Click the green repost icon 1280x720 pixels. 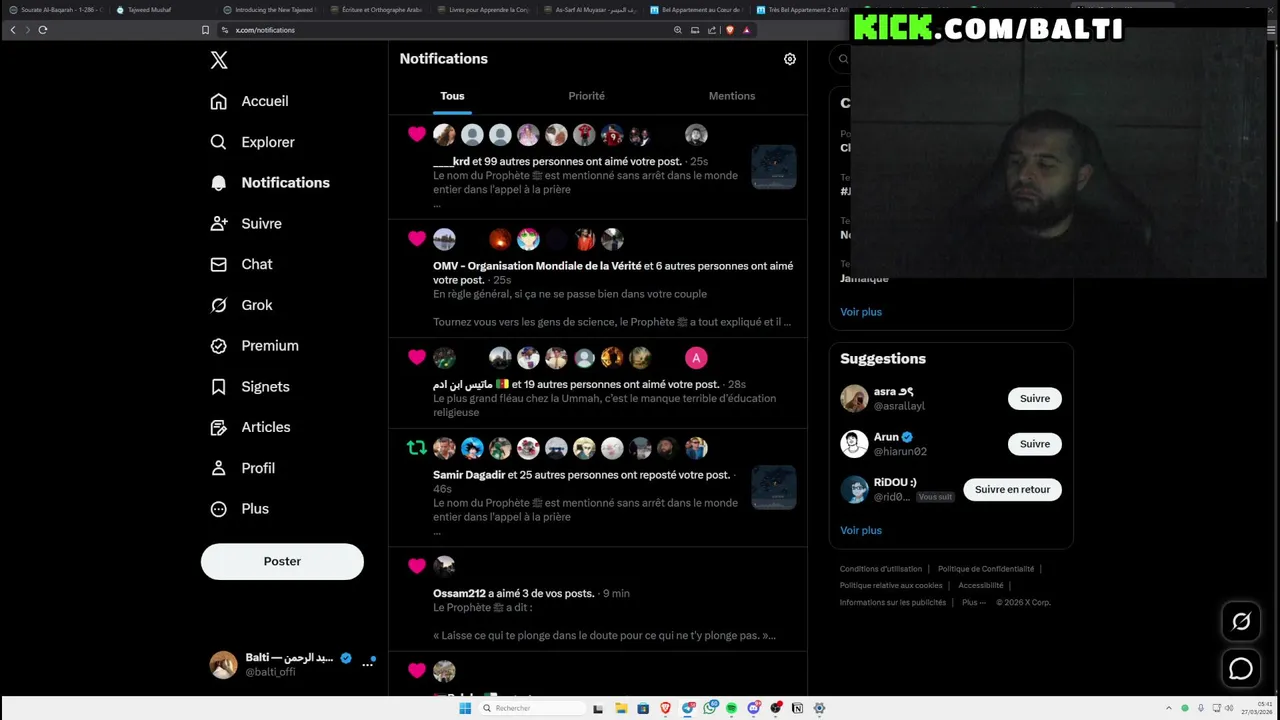pyautogui.click(x=417, y=448)
